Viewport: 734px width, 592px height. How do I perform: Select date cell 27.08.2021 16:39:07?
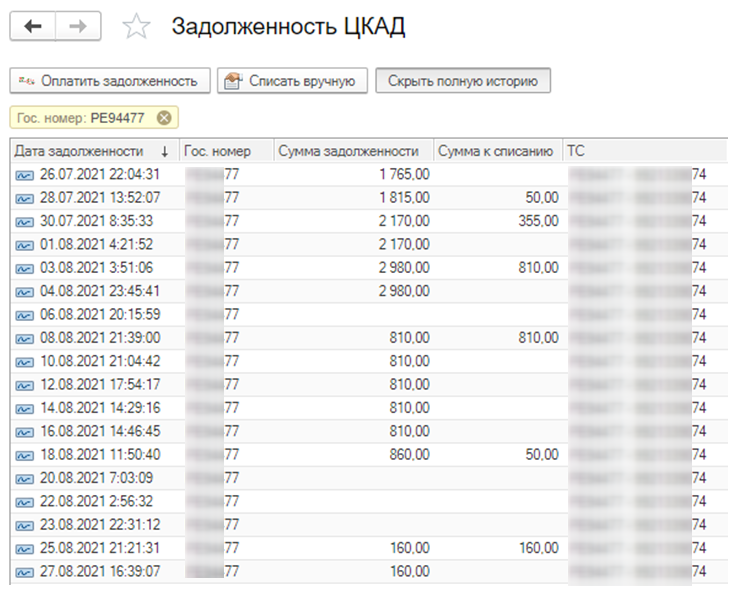coord(100,571)
